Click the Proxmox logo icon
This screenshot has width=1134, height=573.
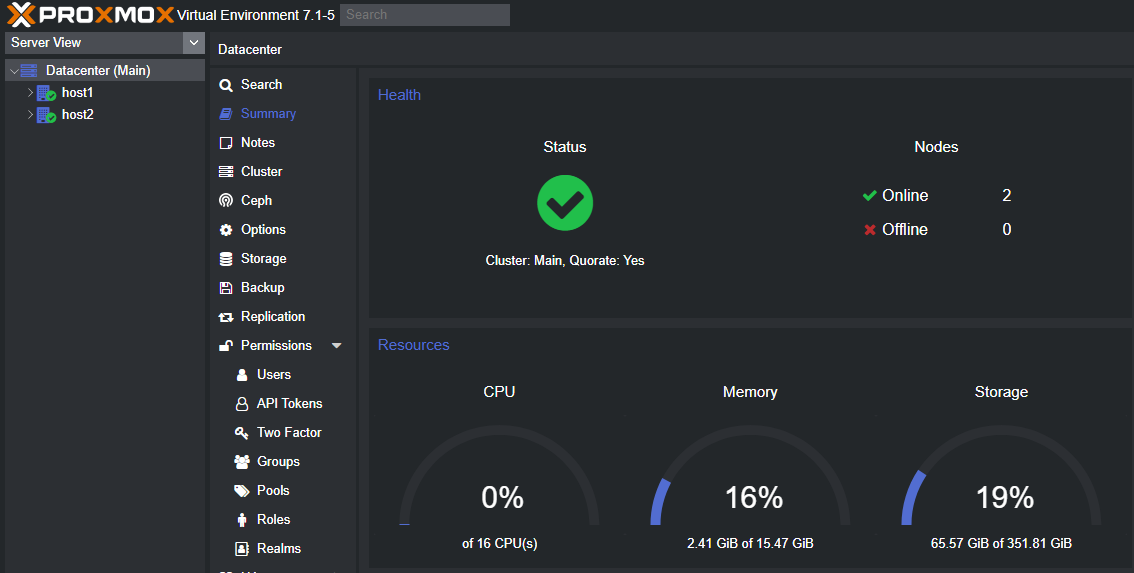pyautogui.click(x=20, y=14)
